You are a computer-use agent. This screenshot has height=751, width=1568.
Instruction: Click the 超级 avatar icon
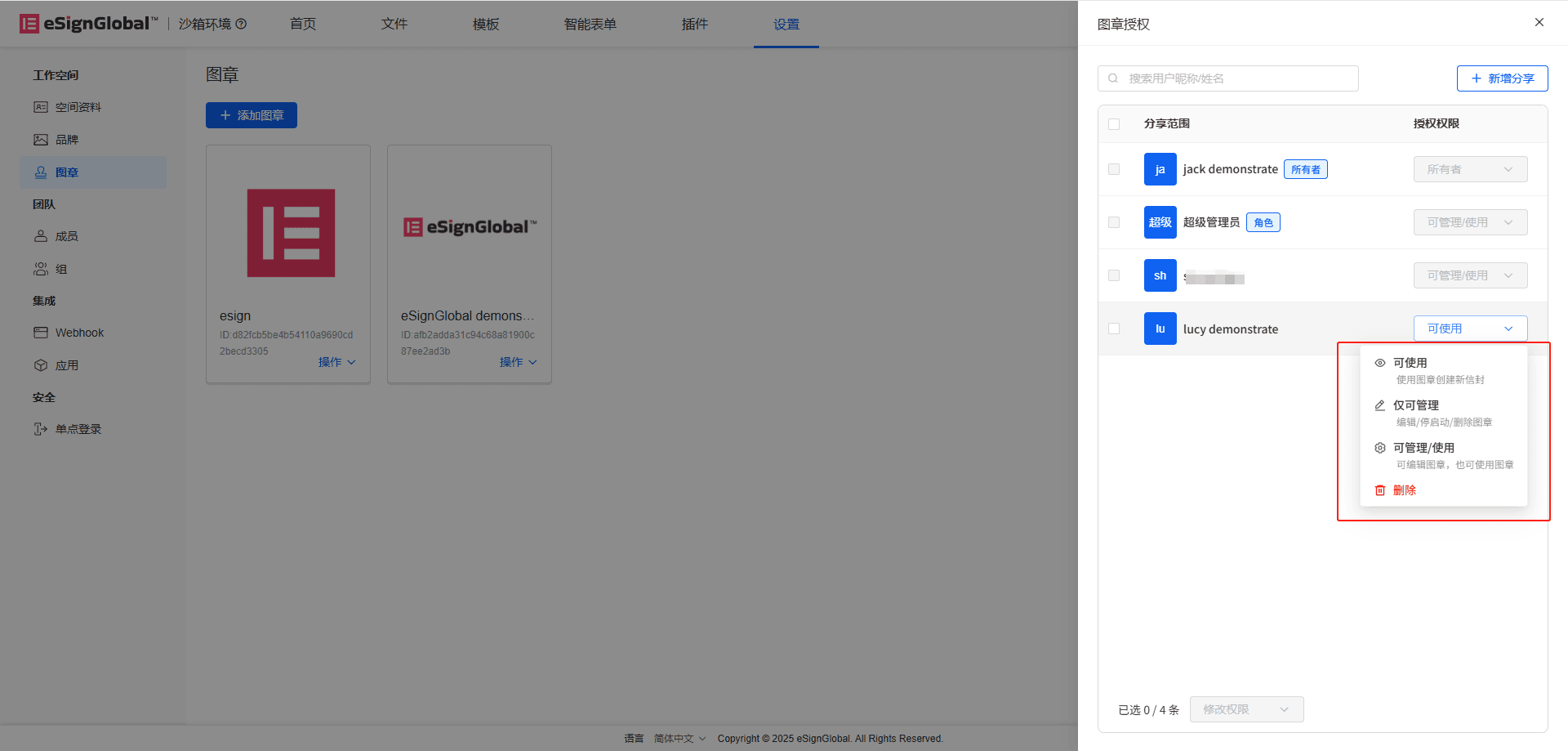click(1160, 222)
